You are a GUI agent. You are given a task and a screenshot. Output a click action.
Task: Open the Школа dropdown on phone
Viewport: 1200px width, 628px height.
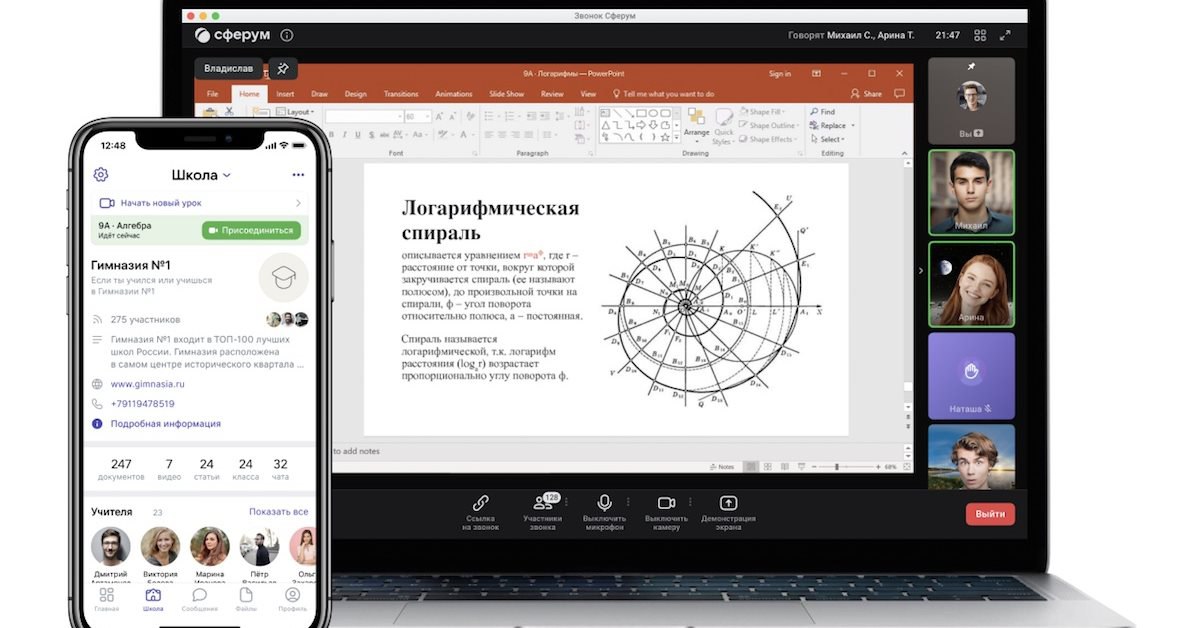pyautogui.click(x=200, y=175)
